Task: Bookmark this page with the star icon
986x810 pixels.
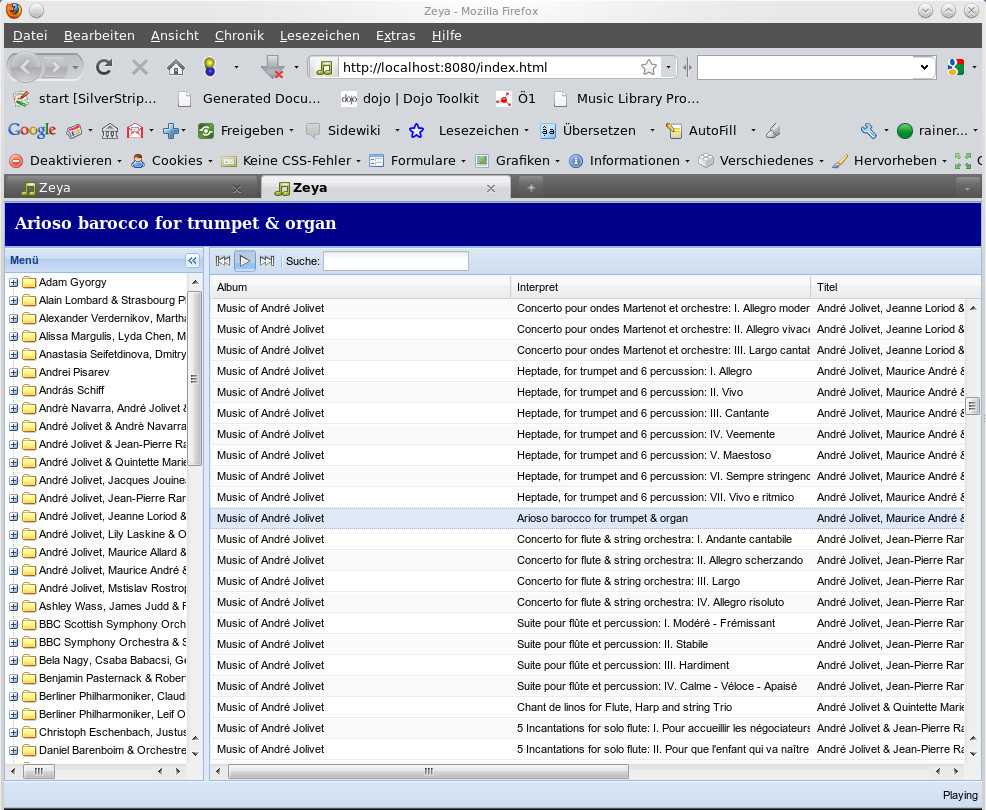Action: 648,68
